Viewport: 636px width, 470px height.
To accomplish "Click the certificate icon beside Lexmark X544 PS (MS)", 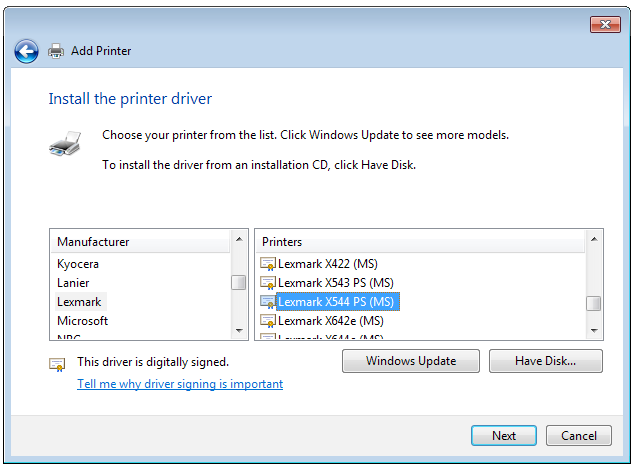I will (268, 302).
